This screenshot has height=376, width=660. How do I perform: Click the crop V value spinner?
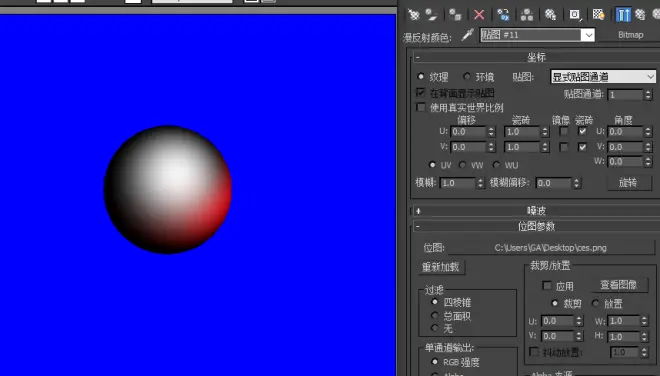click(x=579, y=336)
